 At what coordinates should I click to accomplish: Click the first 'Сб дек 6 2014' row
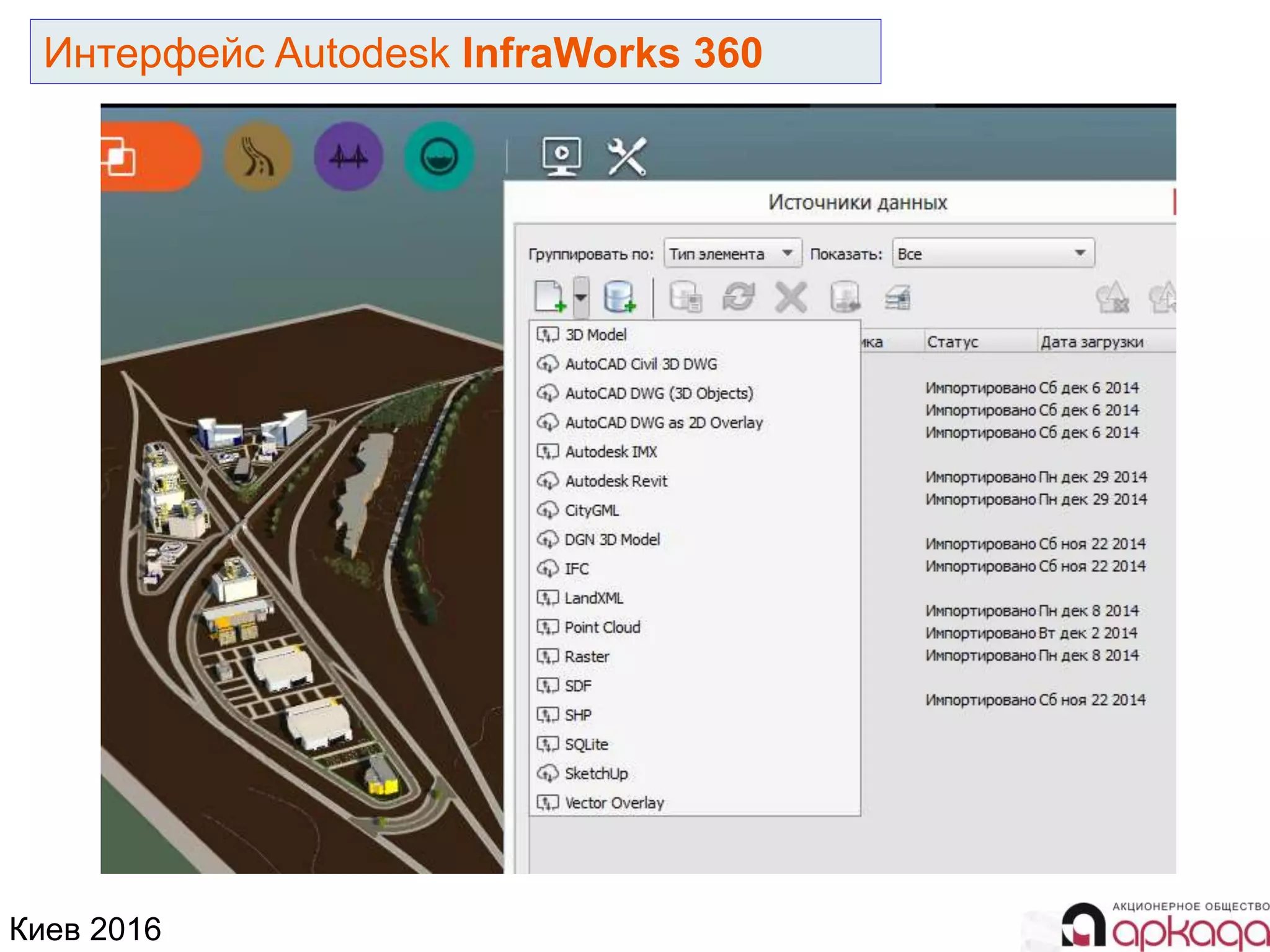pos(1032,388)
